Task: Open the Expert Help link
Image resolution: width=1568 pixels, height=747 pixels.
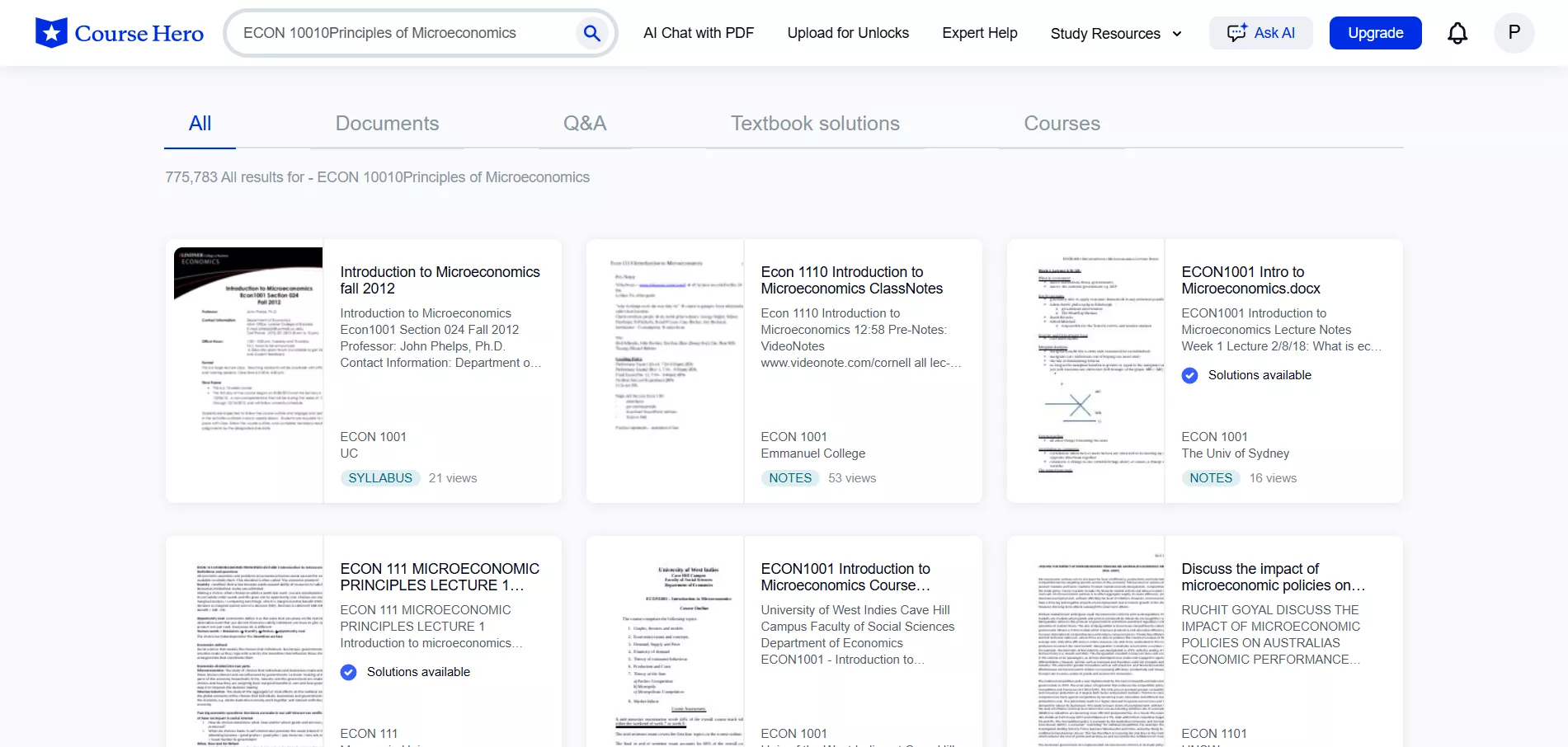Action: pyautogui.click(x=980, y=33)
